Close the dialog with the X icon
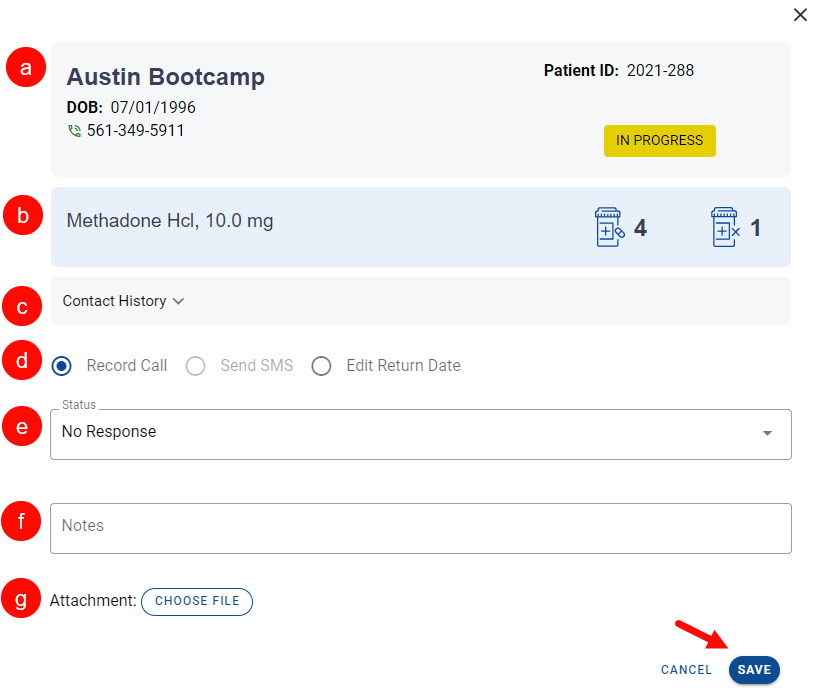 [x=799, y=15]
